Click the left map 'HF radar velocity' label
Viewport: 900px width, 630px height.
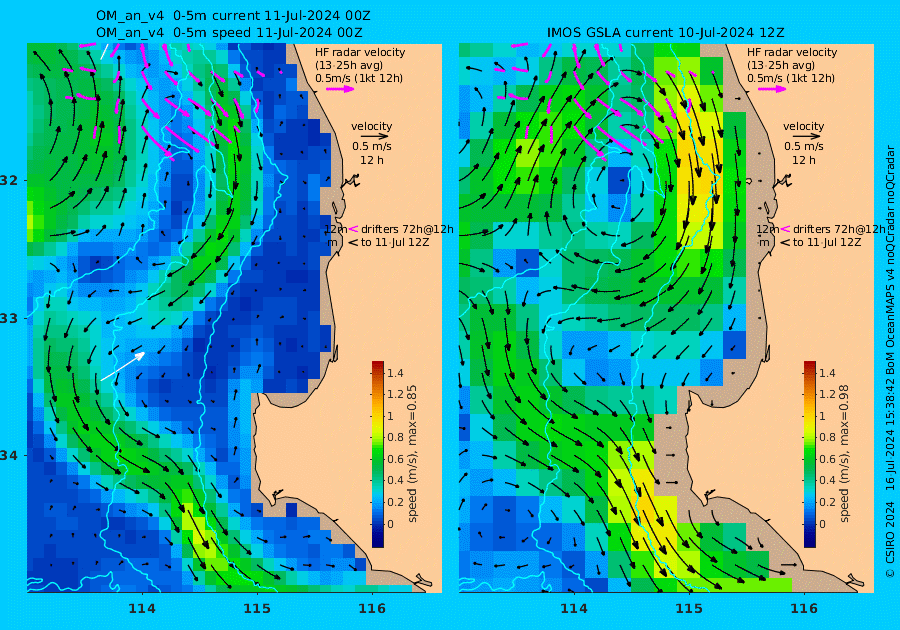click(360, 52)
